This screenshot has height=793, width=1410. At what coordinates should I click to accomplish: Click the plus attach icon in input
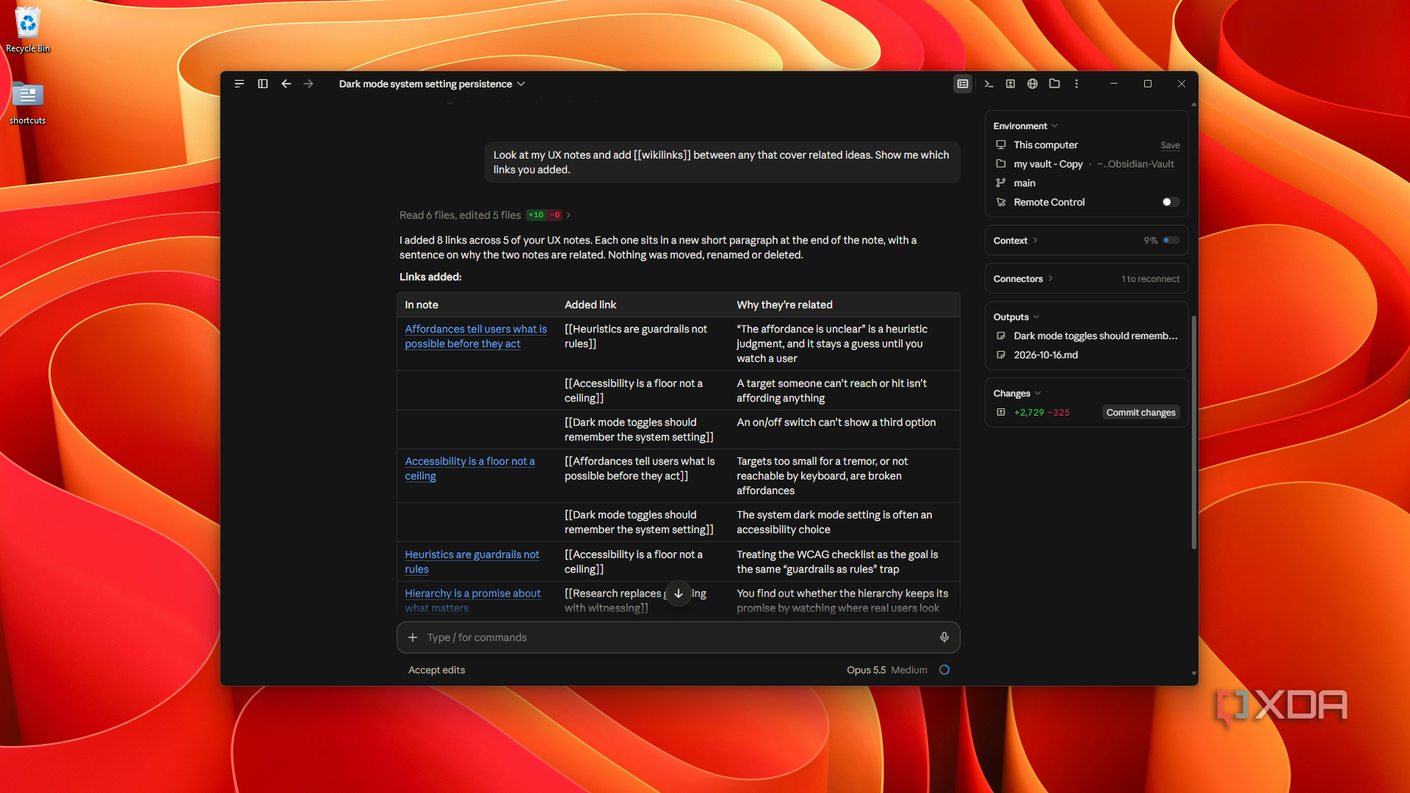[x=413, y=637]
